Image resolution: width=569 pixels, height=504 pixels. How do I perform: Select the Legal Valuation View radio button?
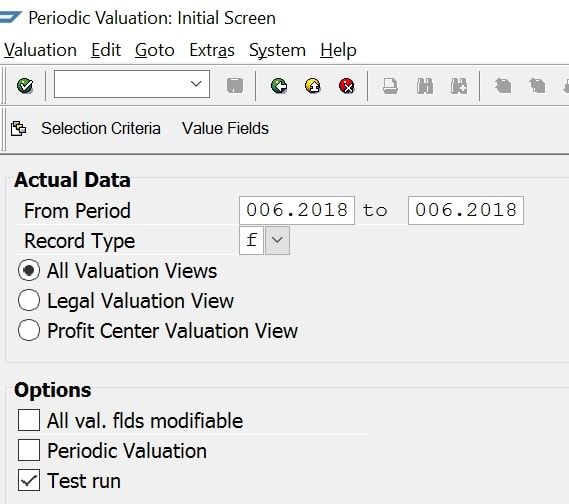pyautogui.click(x=29, y=300)
